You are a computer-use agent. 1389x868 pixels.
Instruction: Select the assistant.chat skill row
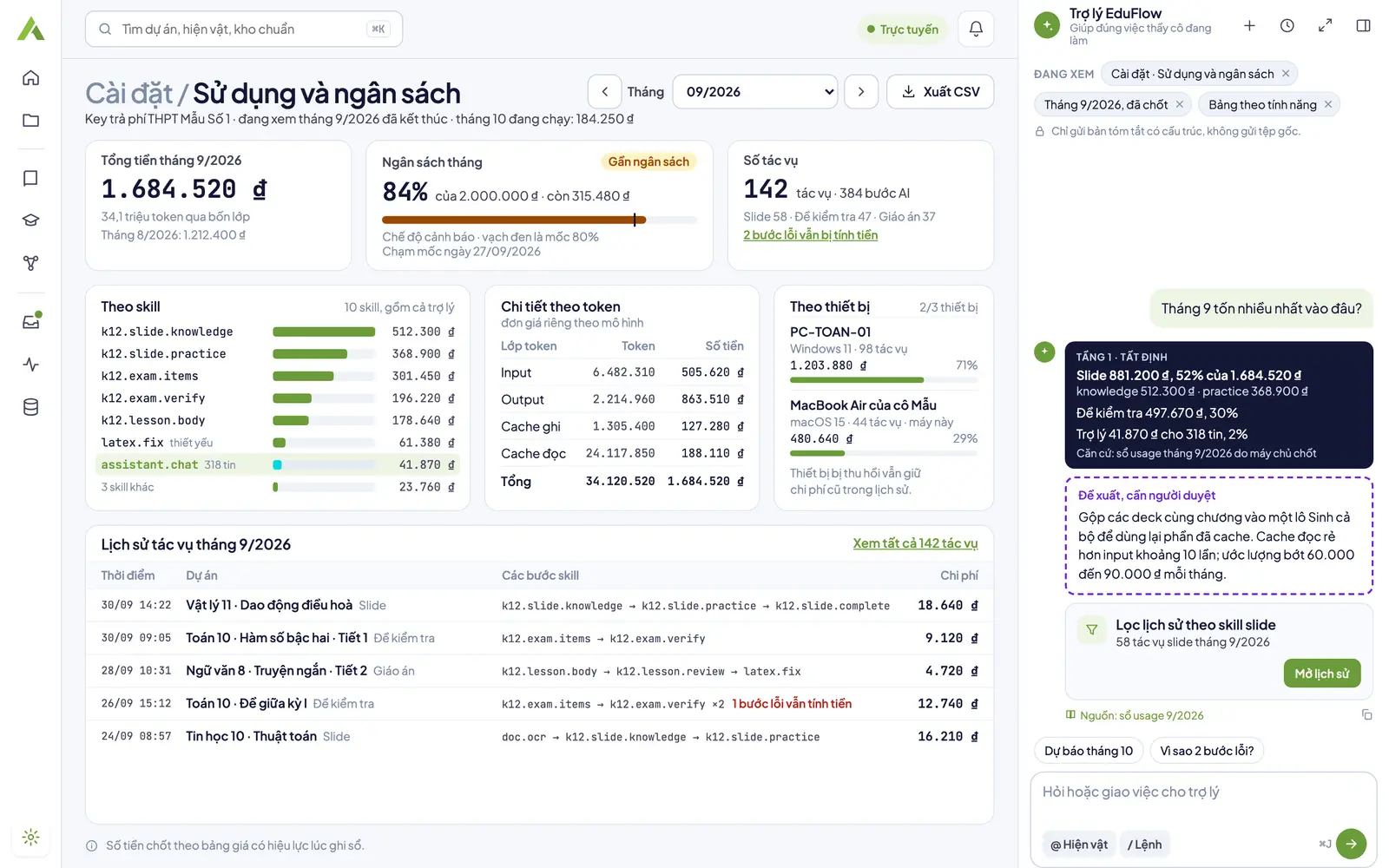pyautogui.click(x=278, y=464)
